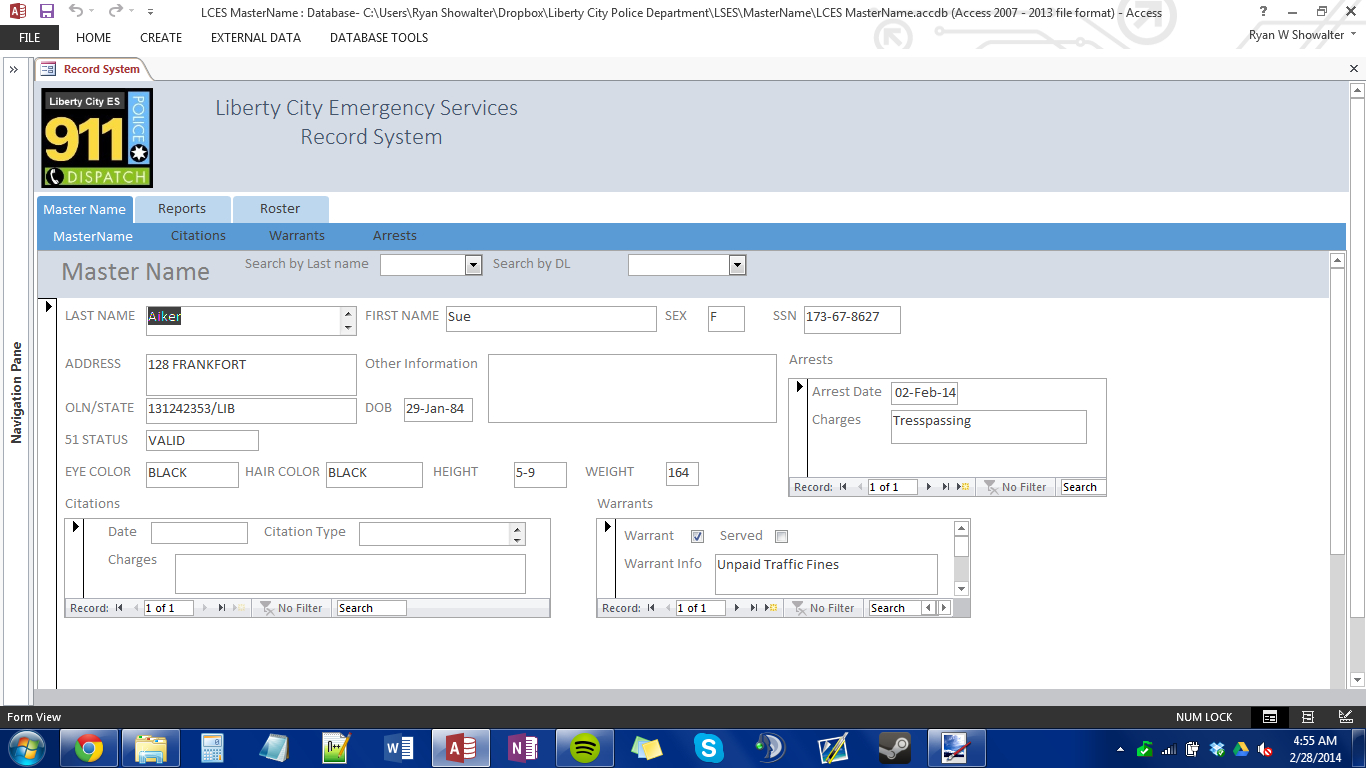Expand the Search by Last name dropdown

pos(473,265)
